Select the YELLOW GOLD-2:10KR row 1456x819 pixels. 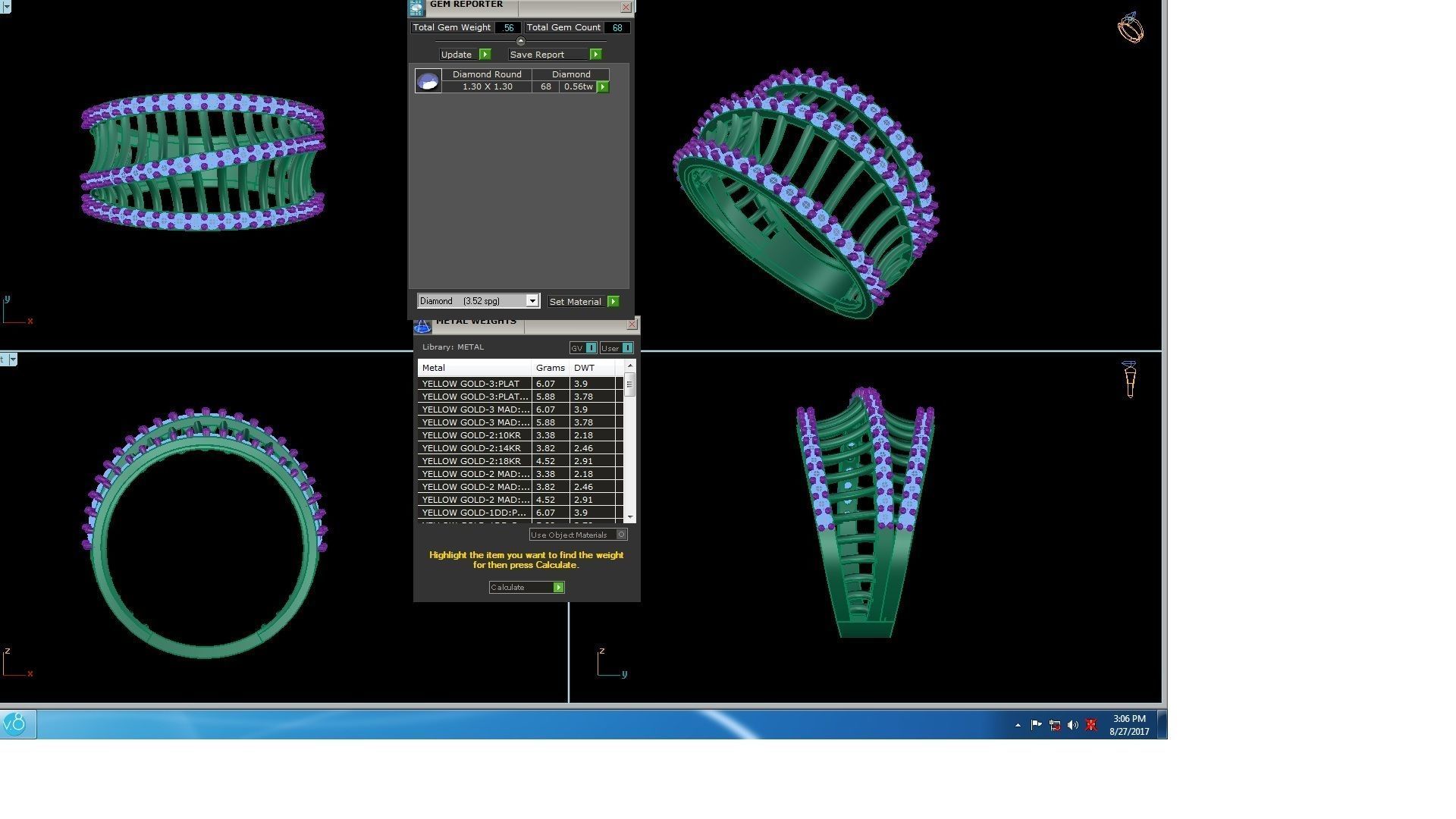tap(520, 435)
